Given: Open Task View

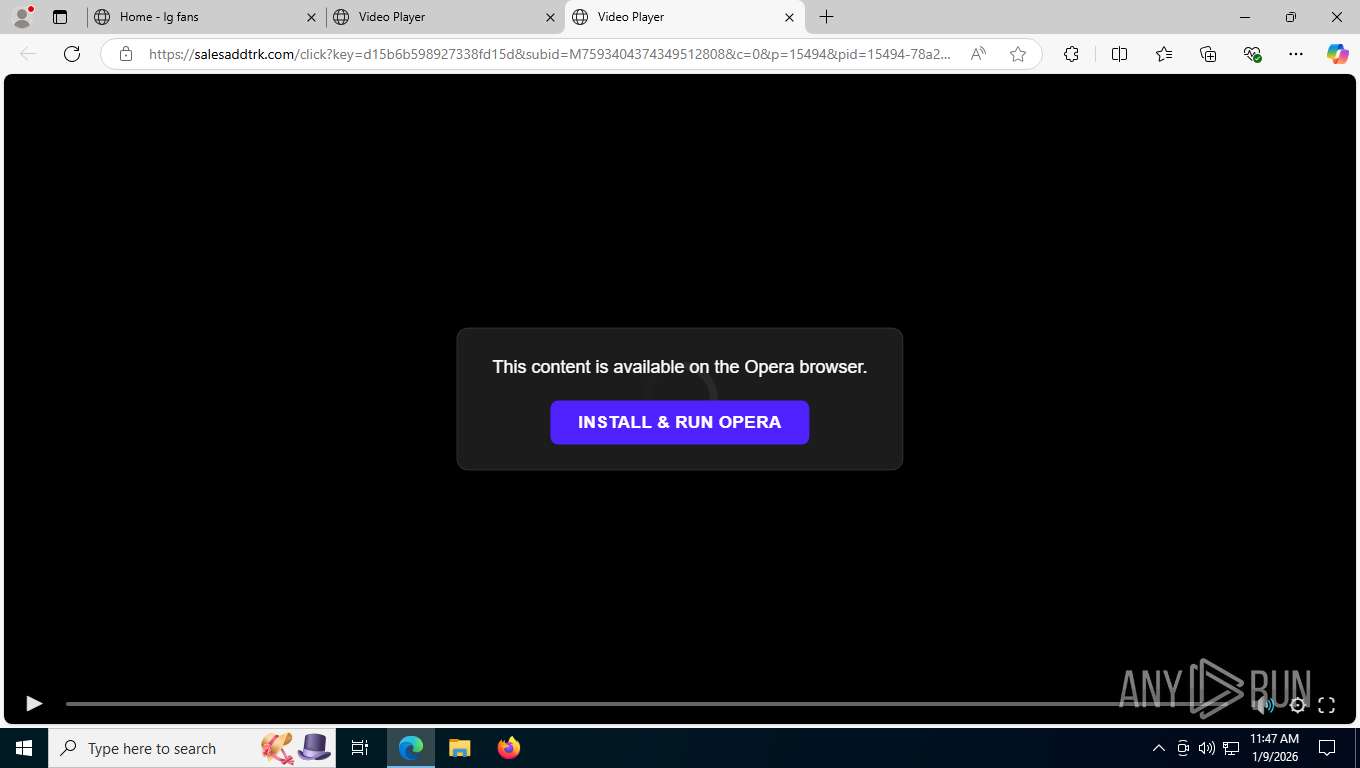Looking at the screenshot, I should click(x=360, y=748).
